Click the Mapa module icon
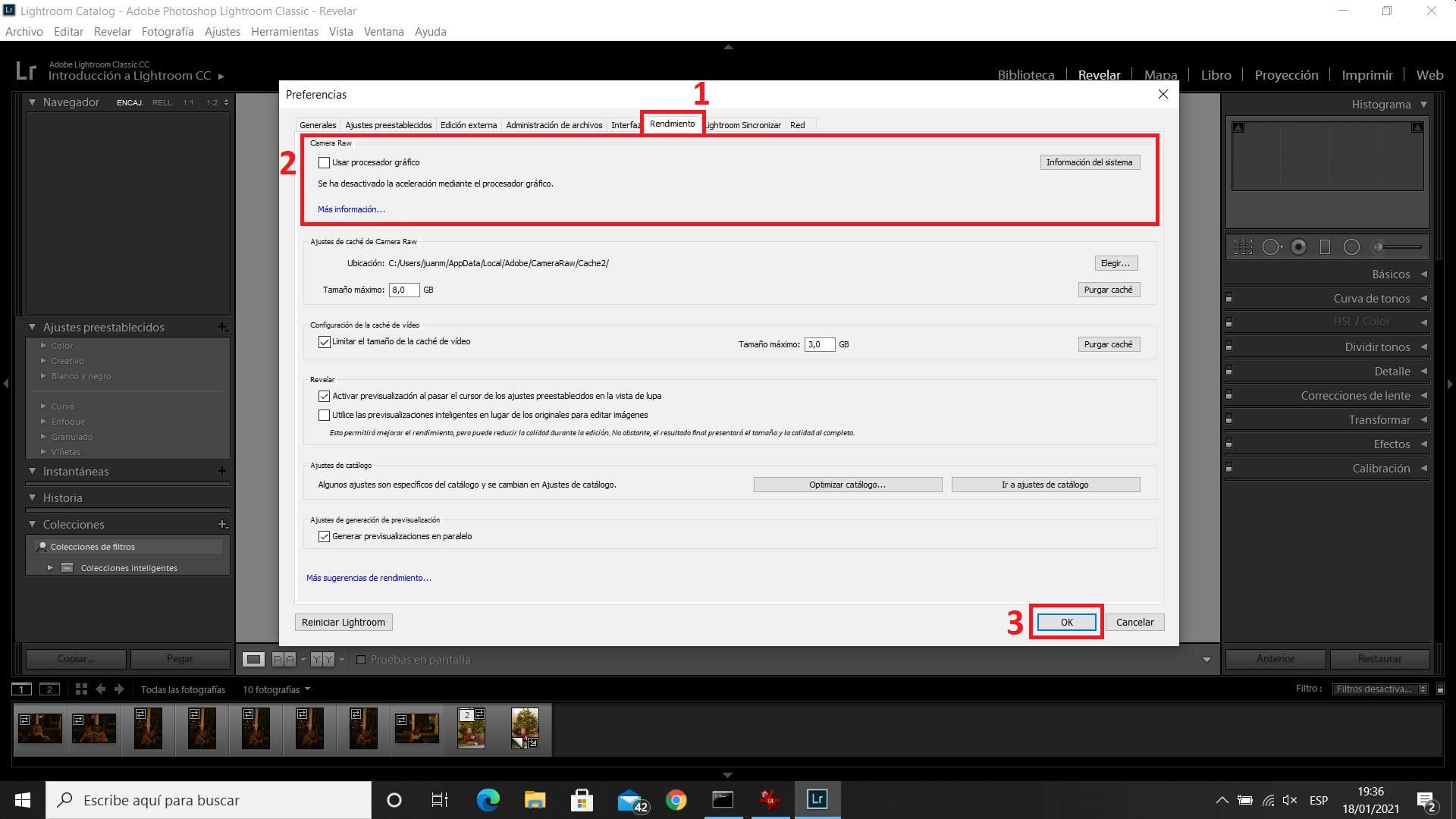This screenshot has width=1456, height=819. [1159, 75]
